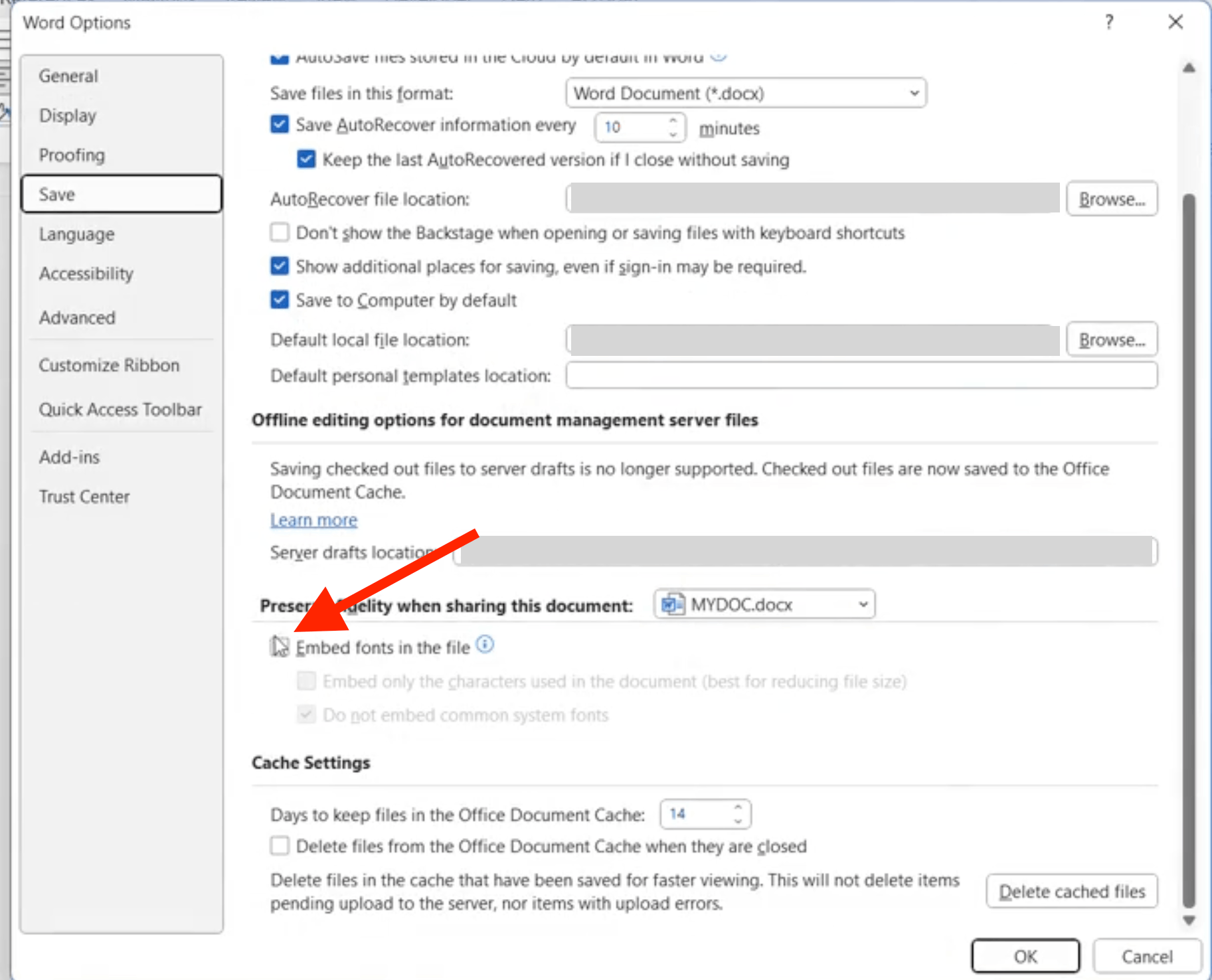Toggle Save AutoRecover information every checkbox

[280, 125]
